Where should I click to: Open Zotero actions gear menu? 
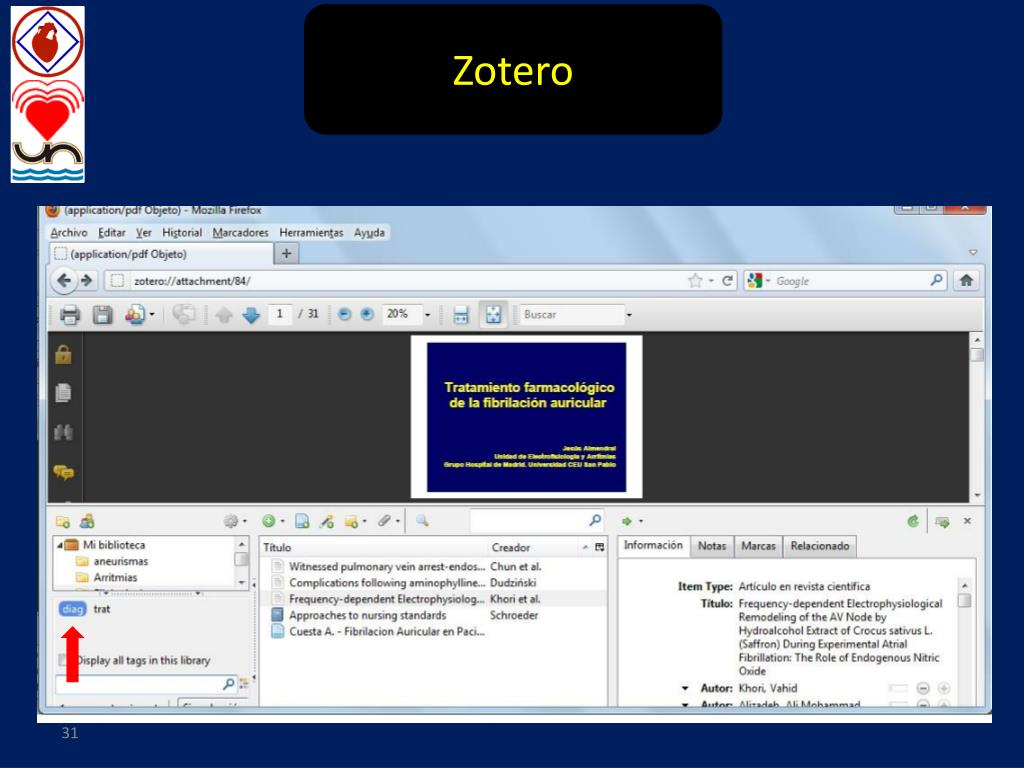tap(234, 521)
